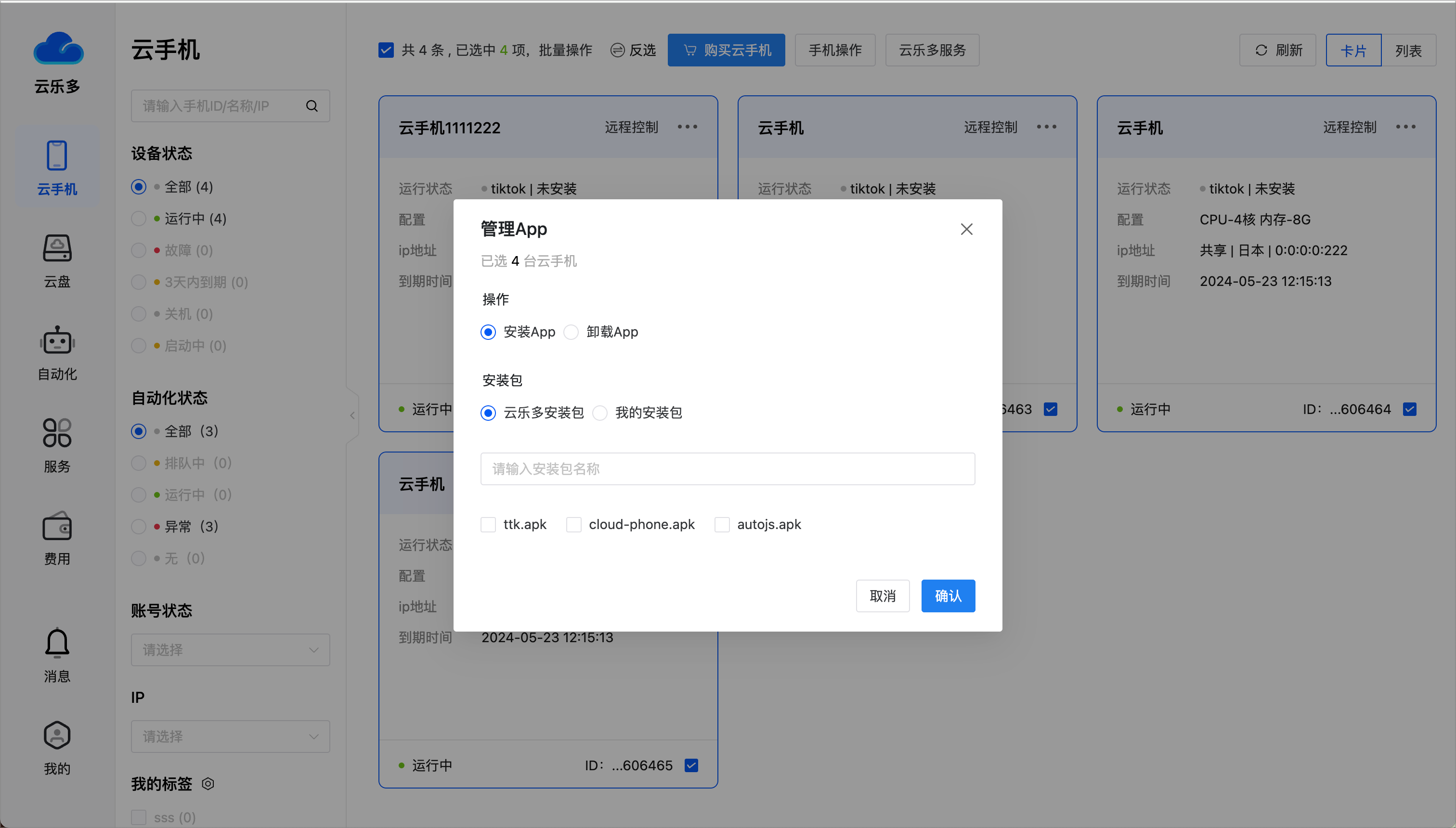Image resolution: width=1456 pixels, height=828 pixels.
Task: Select 启动中 (0) filter
Action: (138, 346)
